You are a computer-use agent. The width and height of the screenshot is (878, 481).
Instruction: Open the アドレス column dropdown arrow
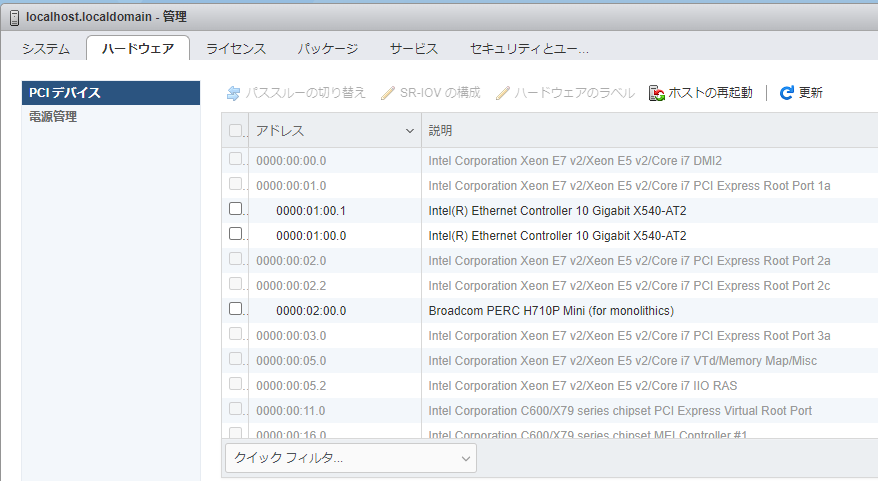tap(410, 131)
